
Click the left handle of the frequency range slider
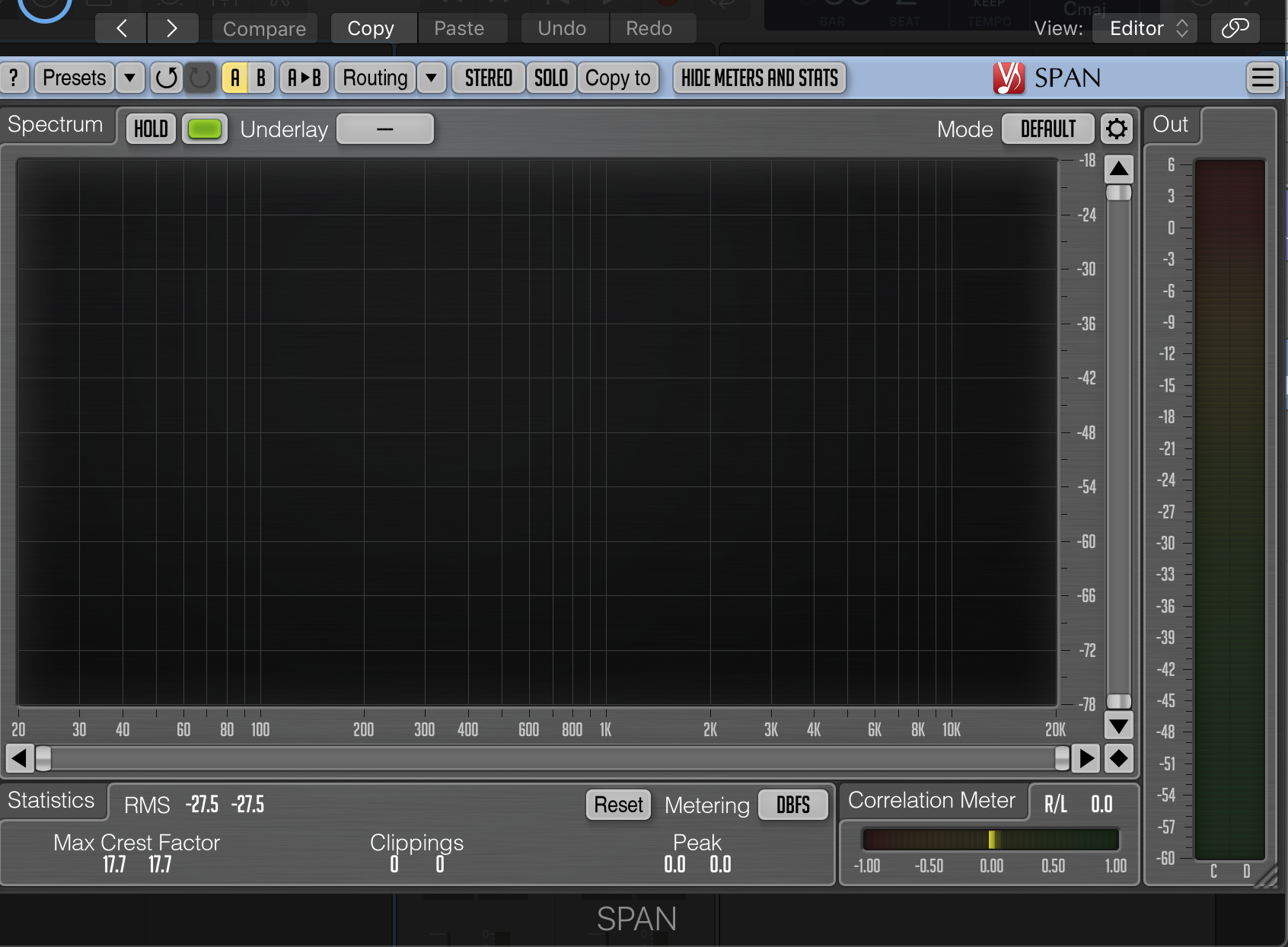click(x=43, y=758)
